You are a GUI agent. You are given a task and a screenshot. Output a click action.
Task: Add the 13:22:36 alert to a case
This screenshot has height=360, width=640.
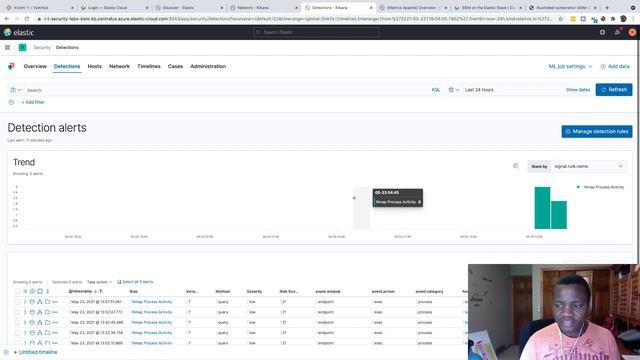(47, 333)
